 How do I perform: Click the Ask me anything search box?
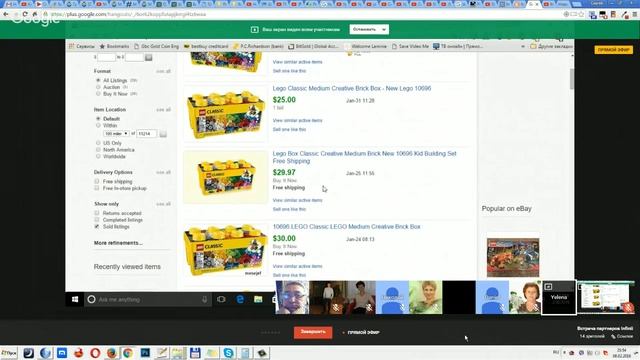[x=148, y=300]
